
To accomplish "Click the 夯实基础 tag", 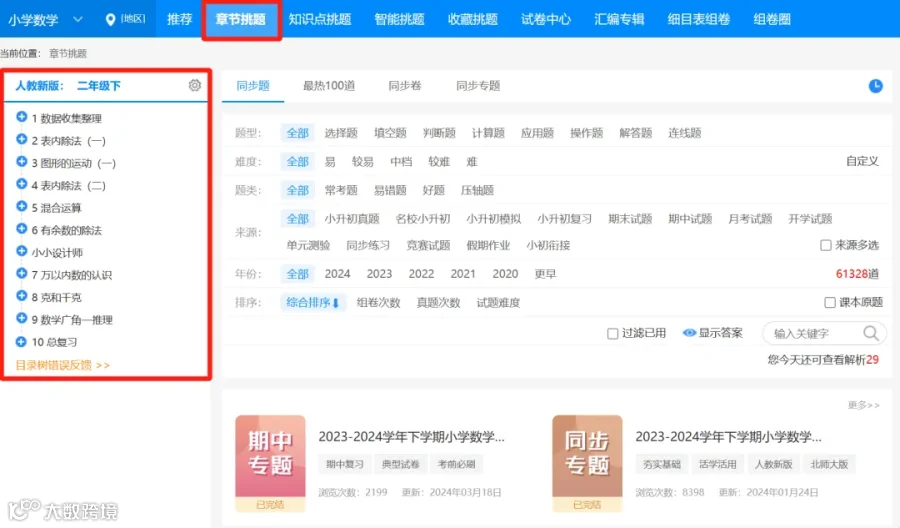I will coord(662,464).
